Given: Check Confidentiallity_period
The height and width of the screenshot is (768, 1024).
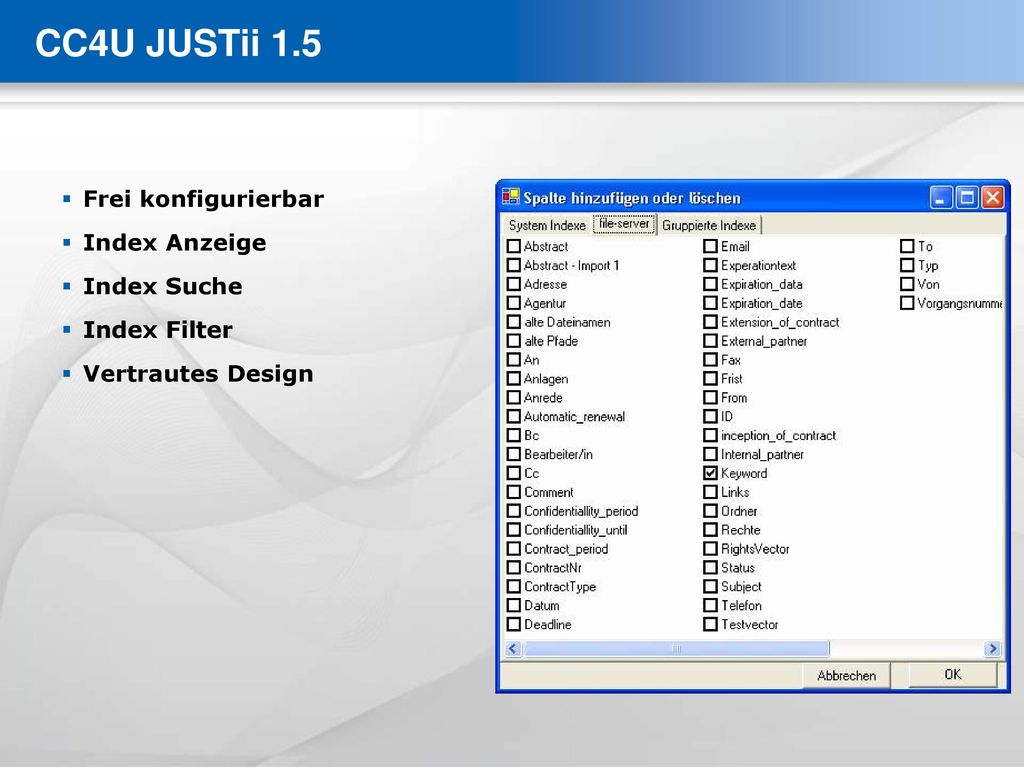Looking at the screenshot, I should (x=514, y=511).
